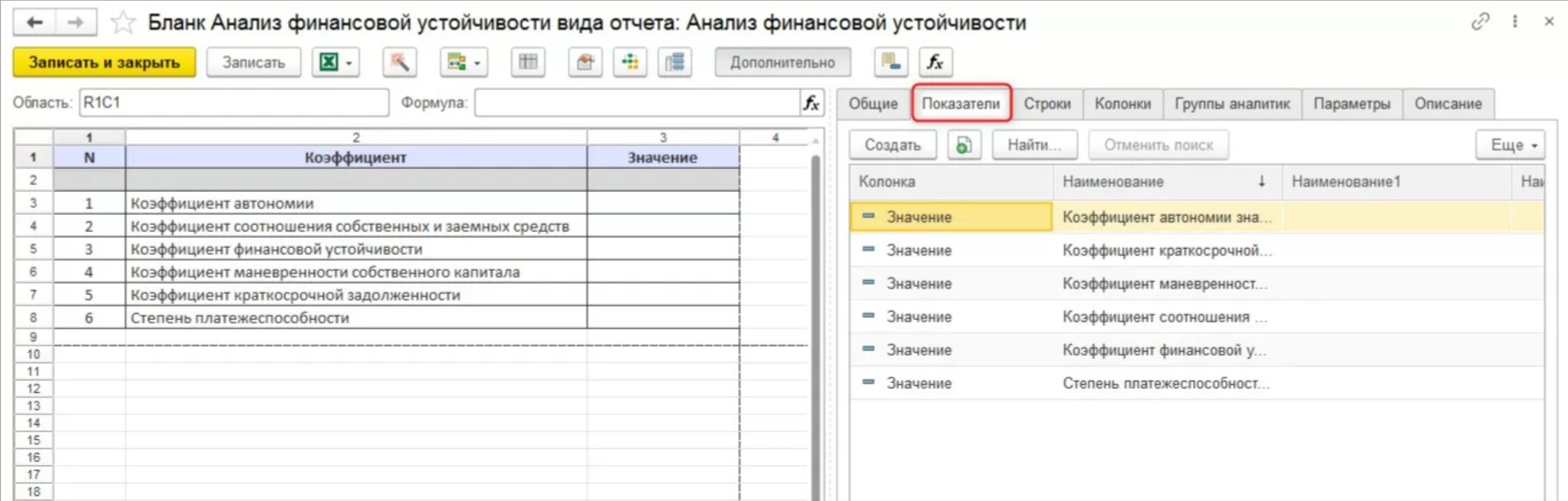Click the yellow note icon beside Дополнительно

[891, 62]
